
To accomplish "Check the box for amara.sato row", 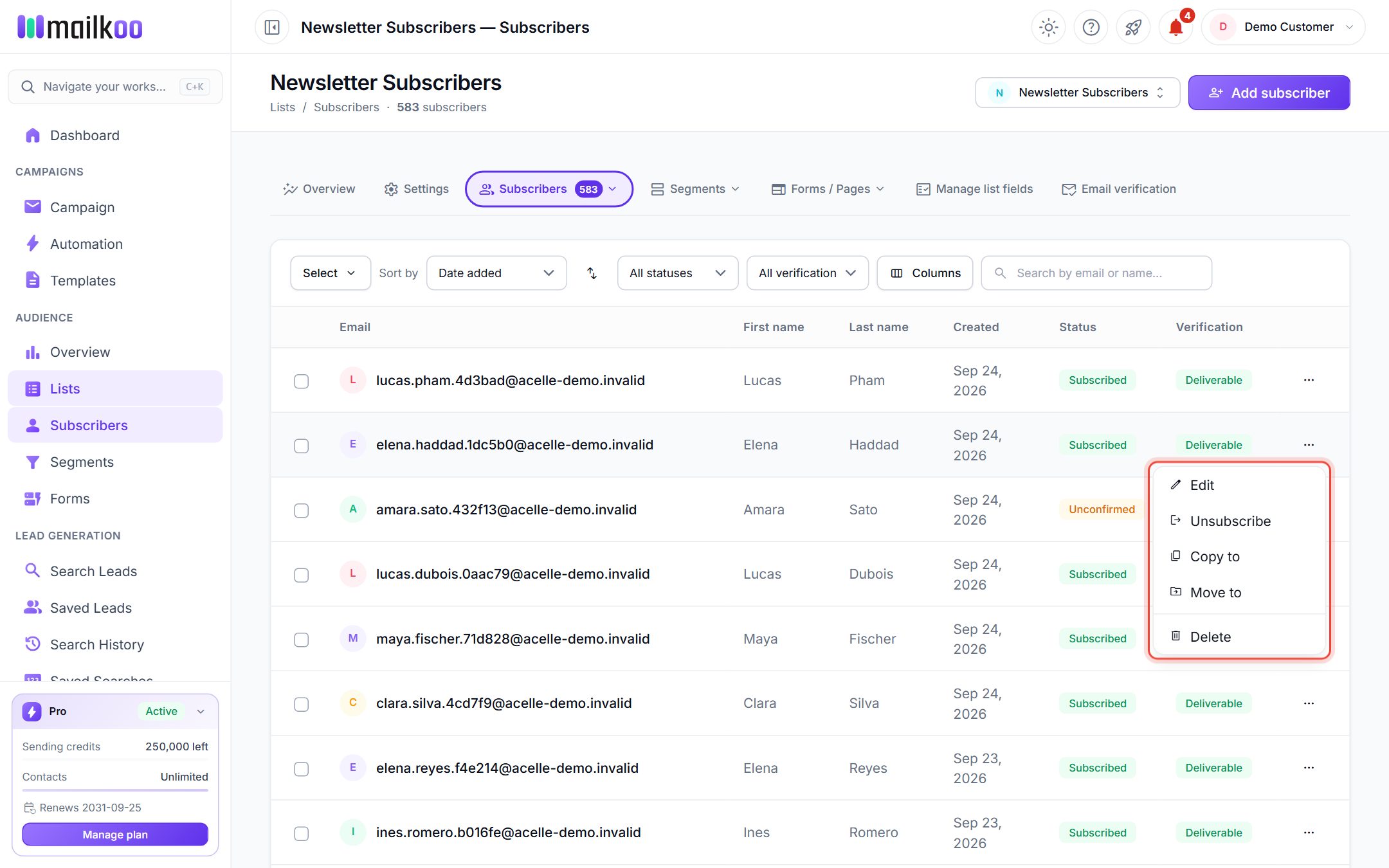I will click(301, 511).
